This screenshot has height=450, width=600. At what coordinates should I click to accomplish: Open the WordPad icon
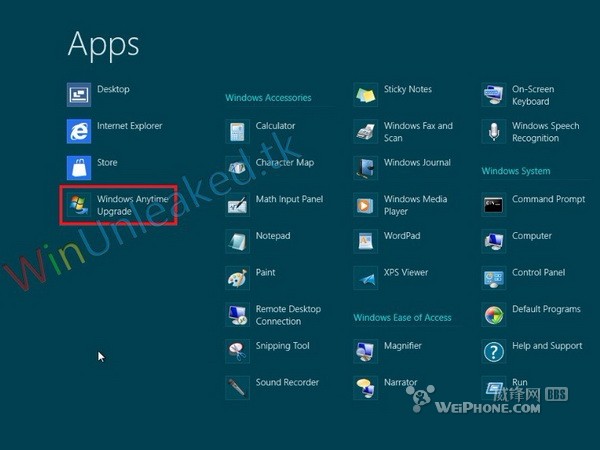pyautogui.click(x=366, y=241)
